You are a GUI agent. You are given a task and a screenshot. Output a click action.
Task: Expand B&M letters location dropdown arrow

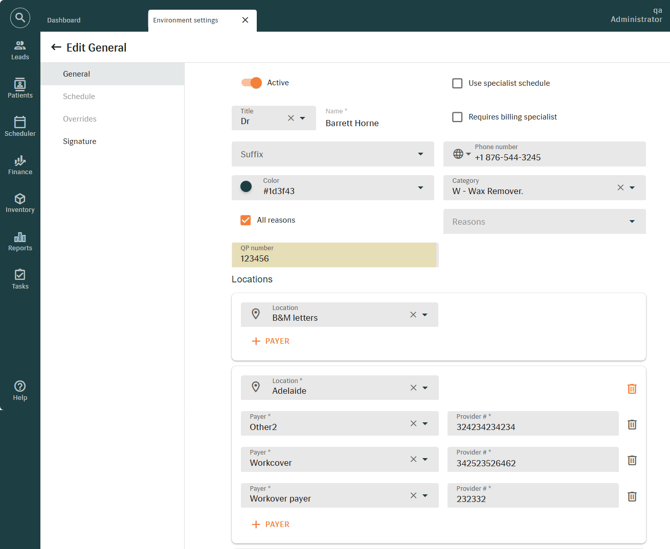click(425, 315)
